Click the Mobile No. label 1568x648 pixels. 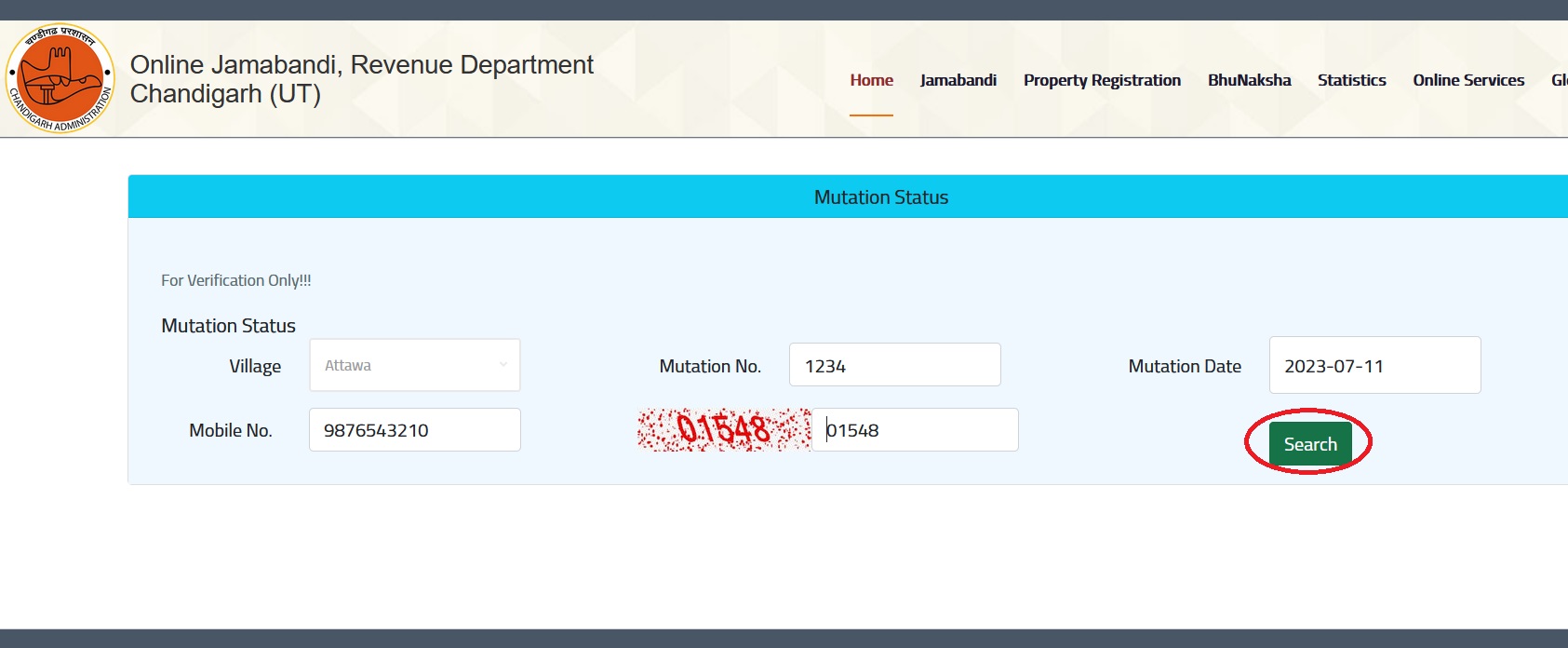231,430
